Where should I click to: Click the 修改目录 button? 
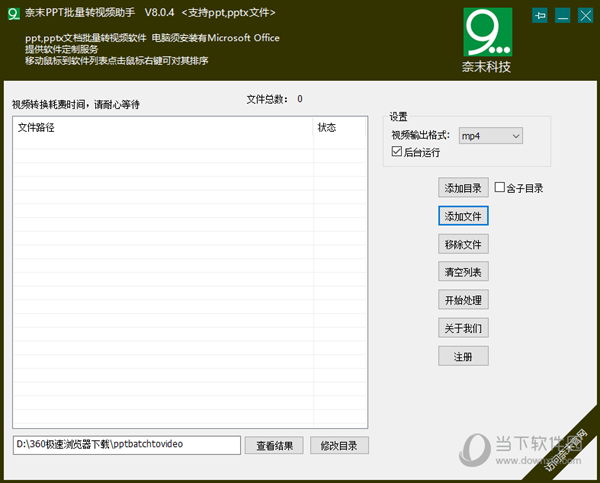(339, 445)
